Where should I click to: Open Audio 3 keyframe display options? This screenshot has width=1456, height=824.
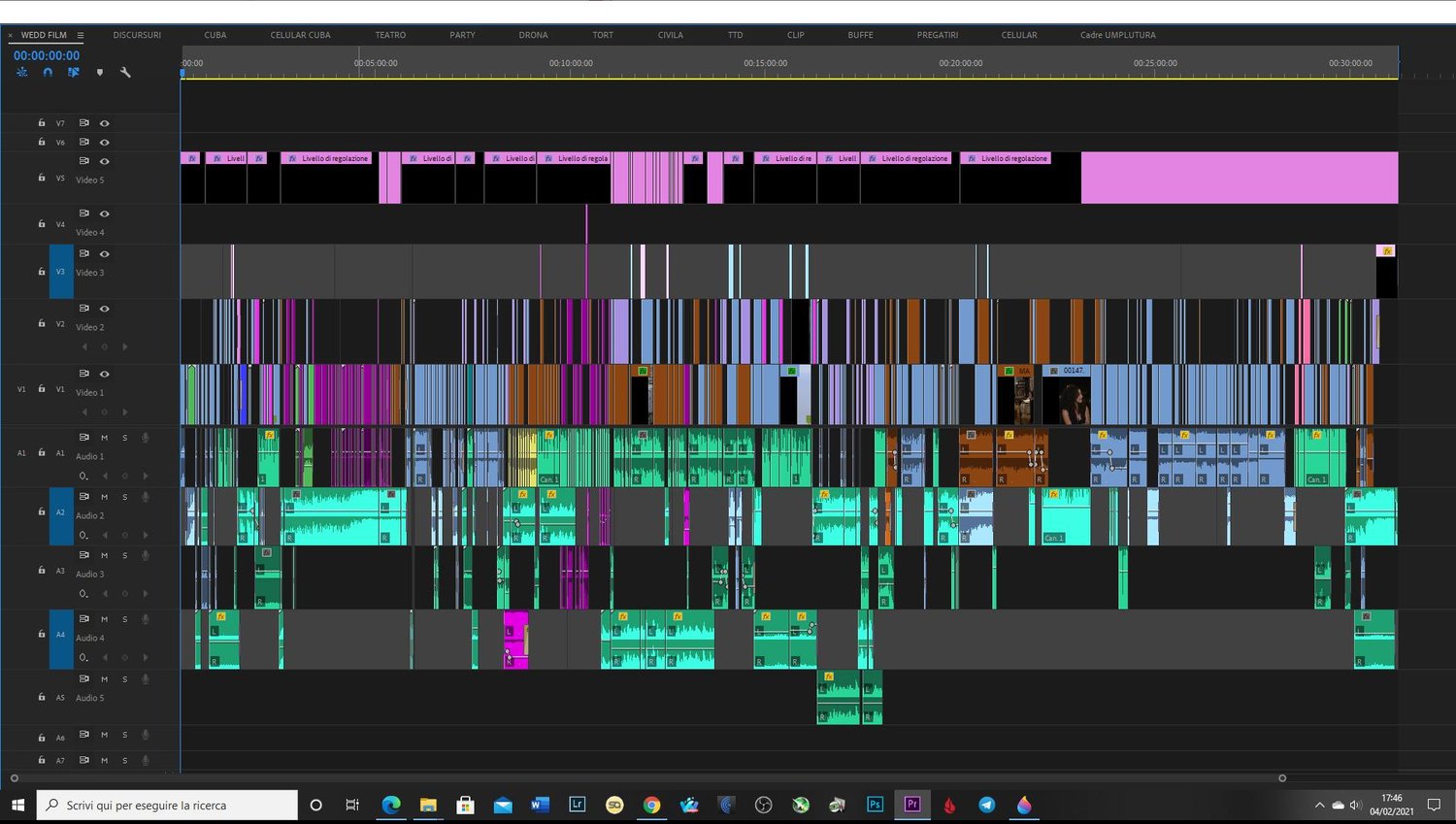(83, 593)
